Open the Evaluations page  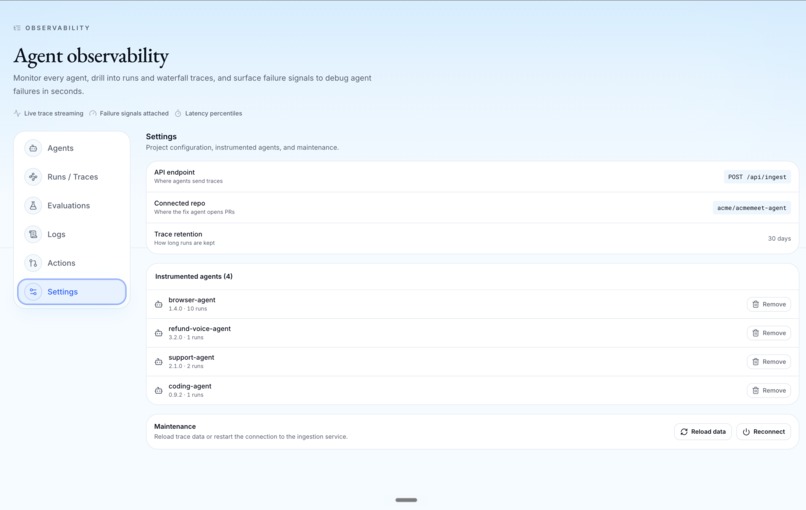[71, 206]
